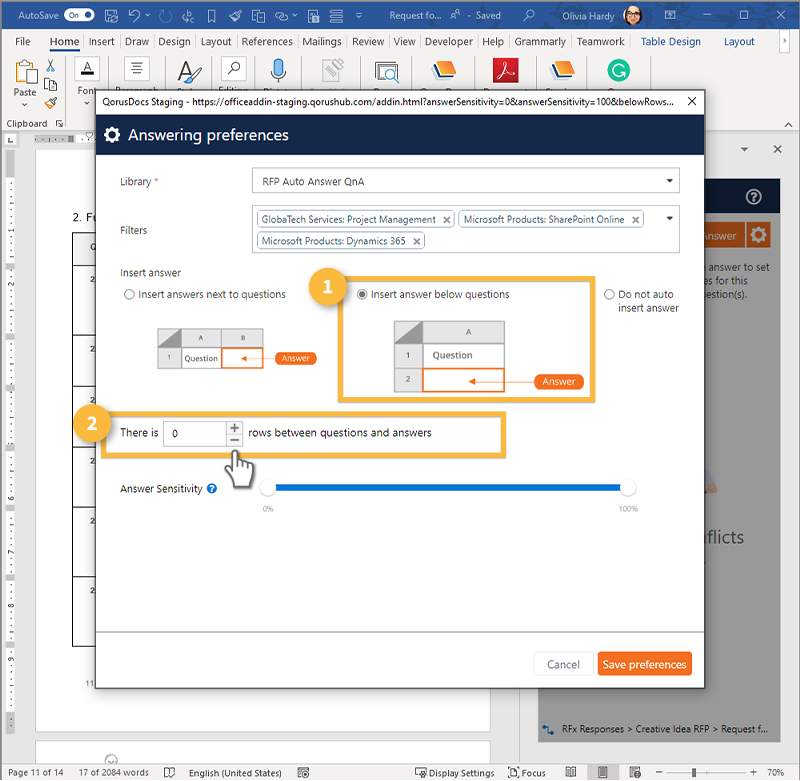Click the Format Painter brush icon
The height and width of the screenshot is (781, 800).
pos(50,104)
